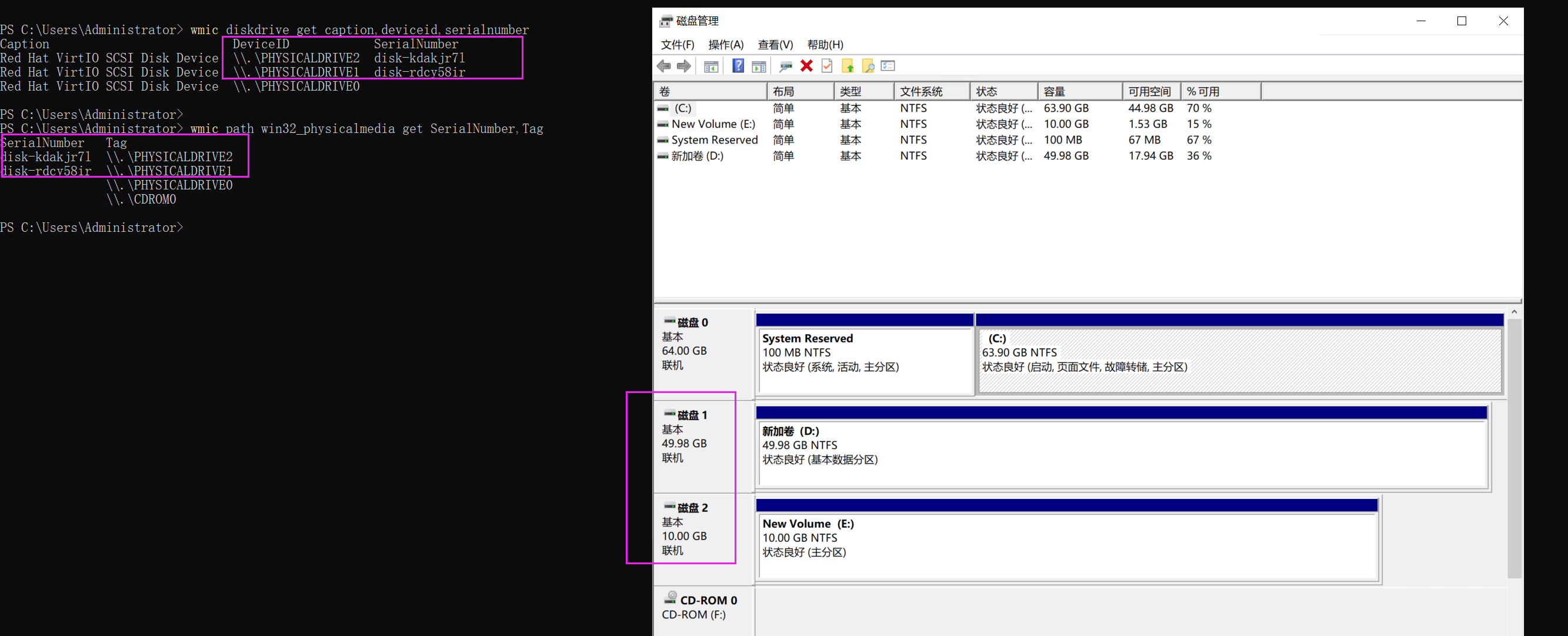Open Help via blue question-mark icon
The height and width of the screenshot is (636, 1568).
[738, 66]
